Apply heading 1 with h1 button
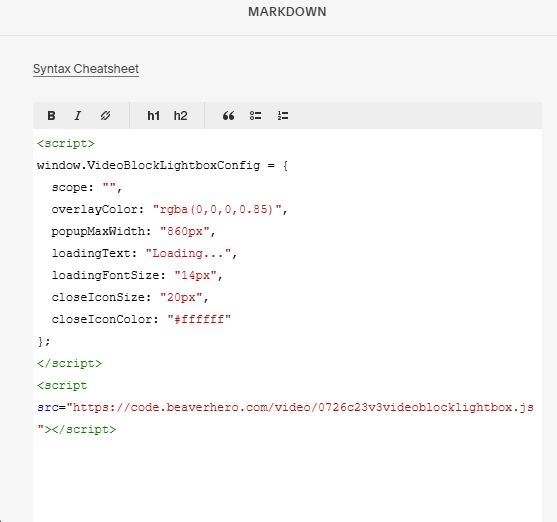Viewport: 557px width, 522px height. [153, 115]
